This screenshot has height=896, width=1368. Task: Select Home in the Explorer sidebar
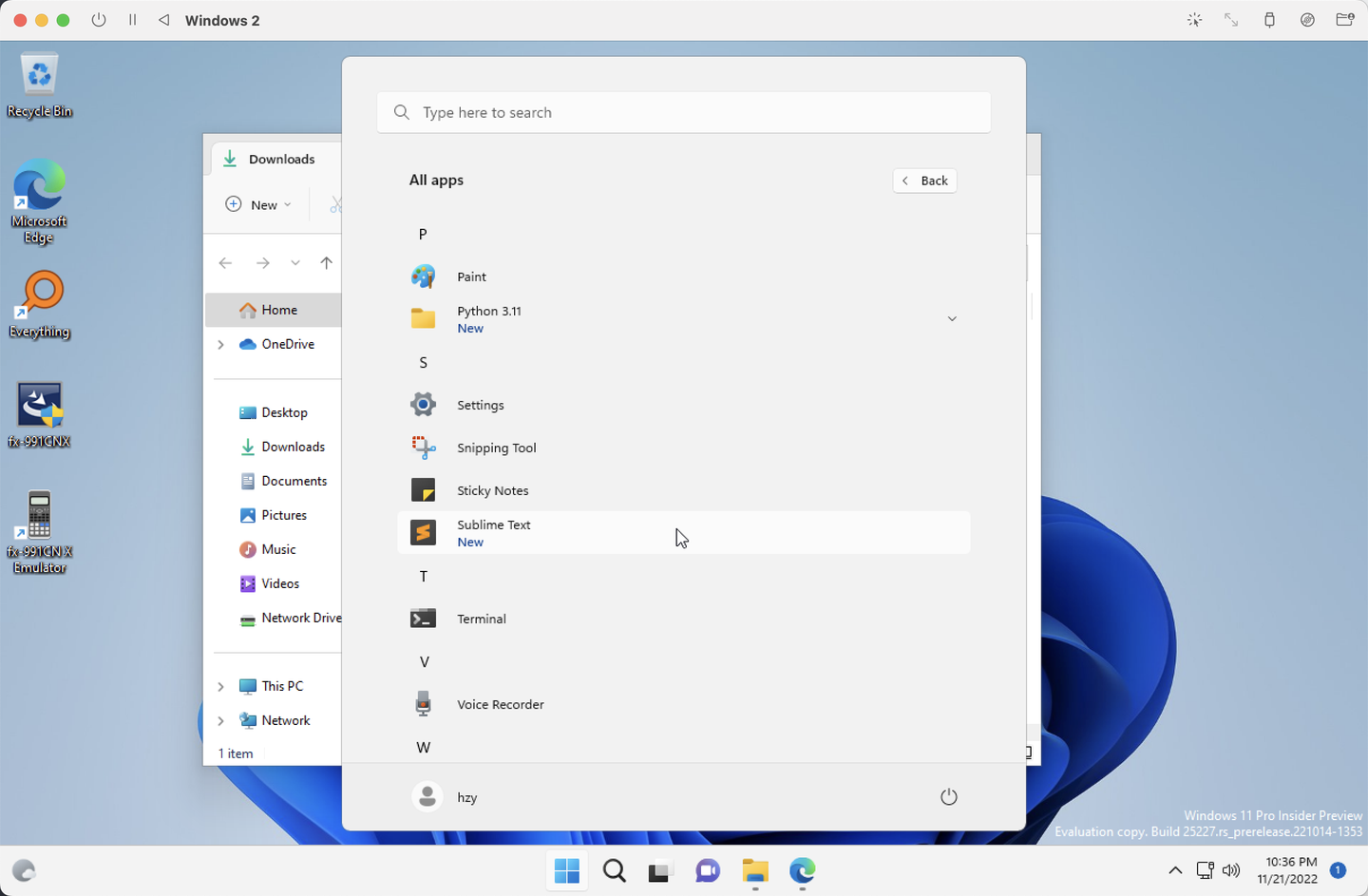tap(278, 310)
